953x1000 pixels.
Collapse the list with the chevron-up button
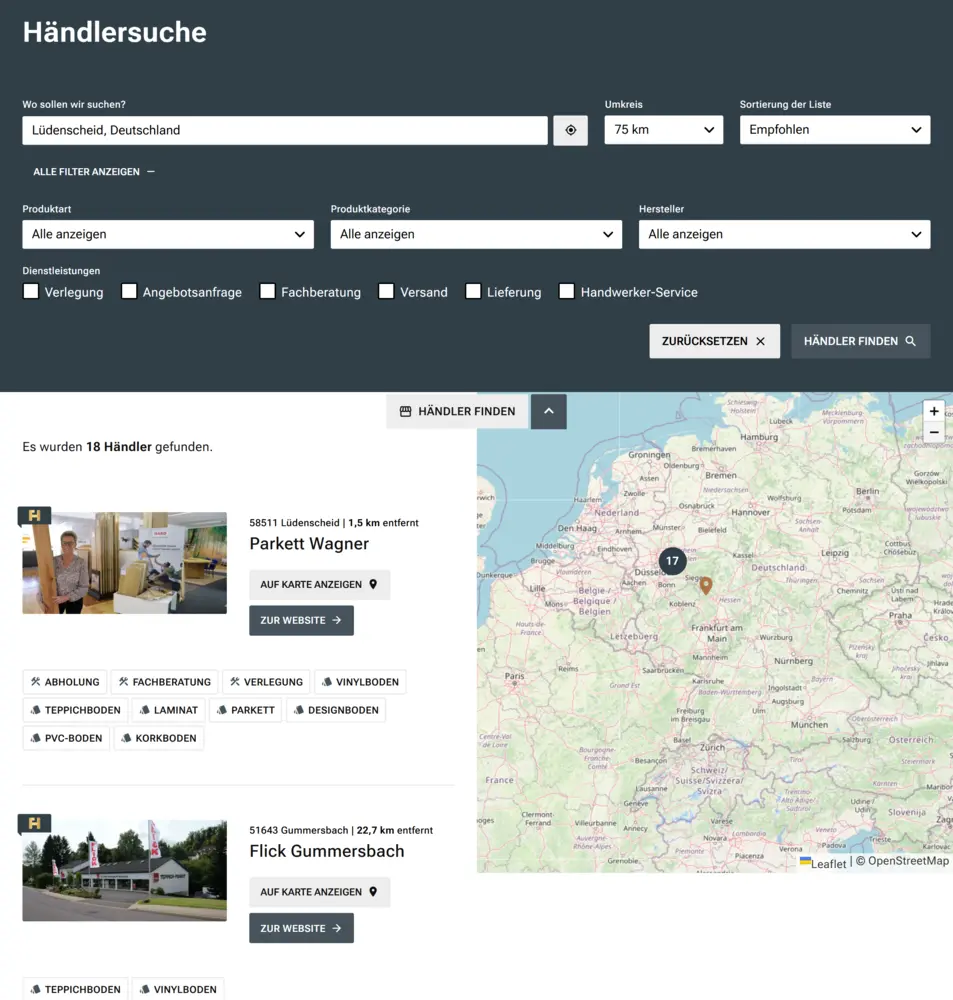[548, 411]
